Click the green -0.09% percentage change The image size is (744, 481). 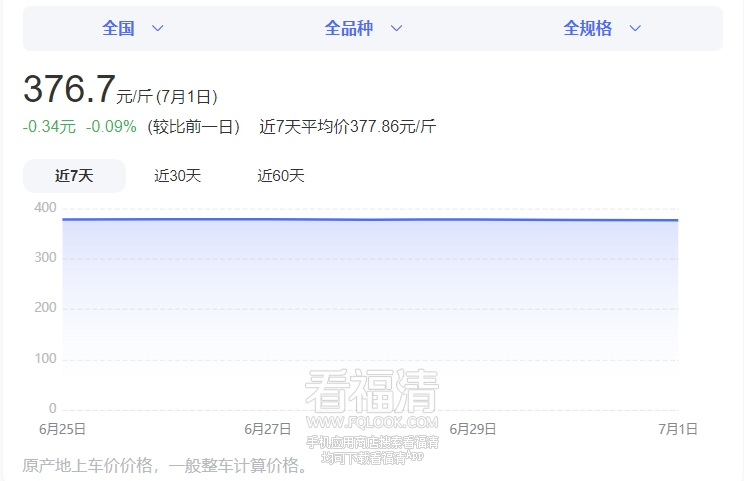[111, 127]
